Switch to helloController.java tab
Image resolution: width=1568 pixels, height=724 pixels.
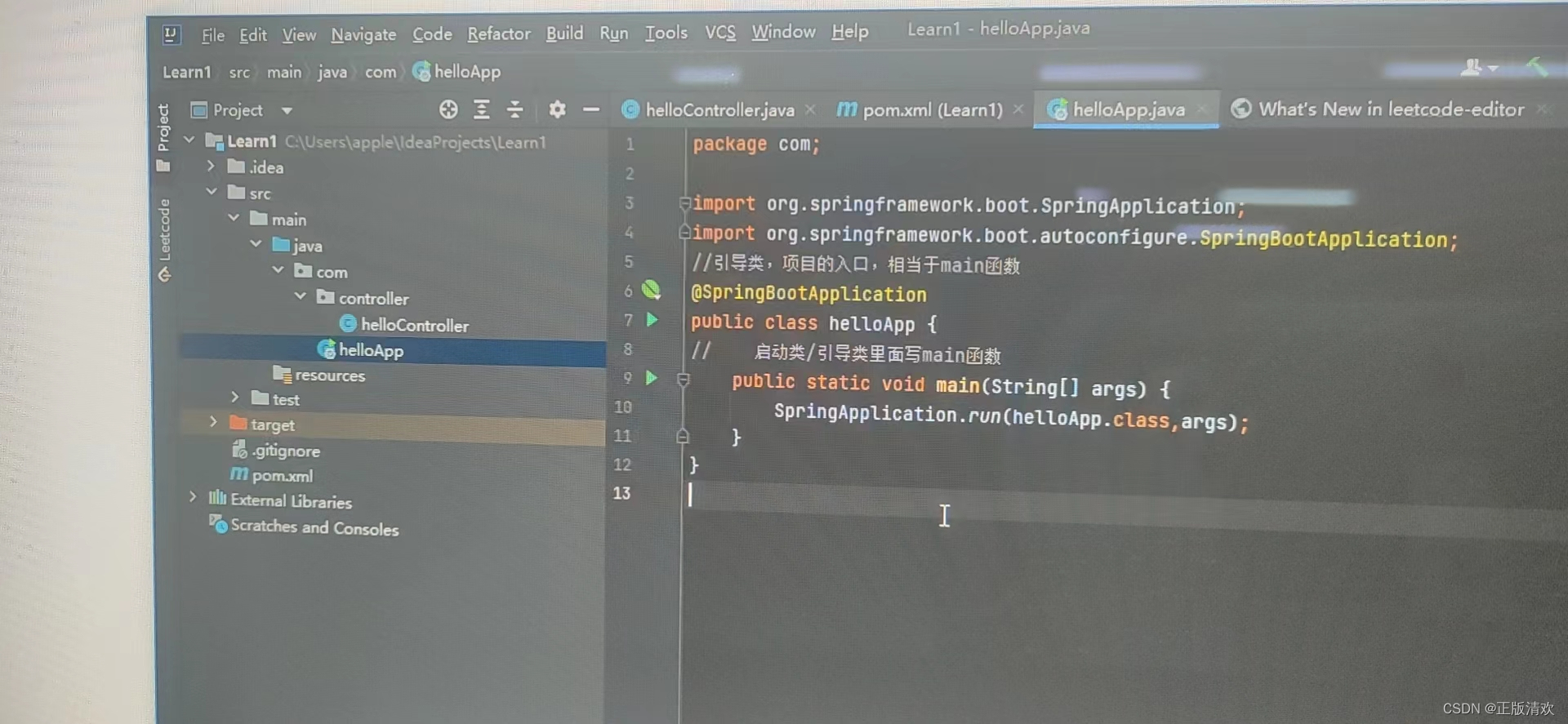(708, 109)
